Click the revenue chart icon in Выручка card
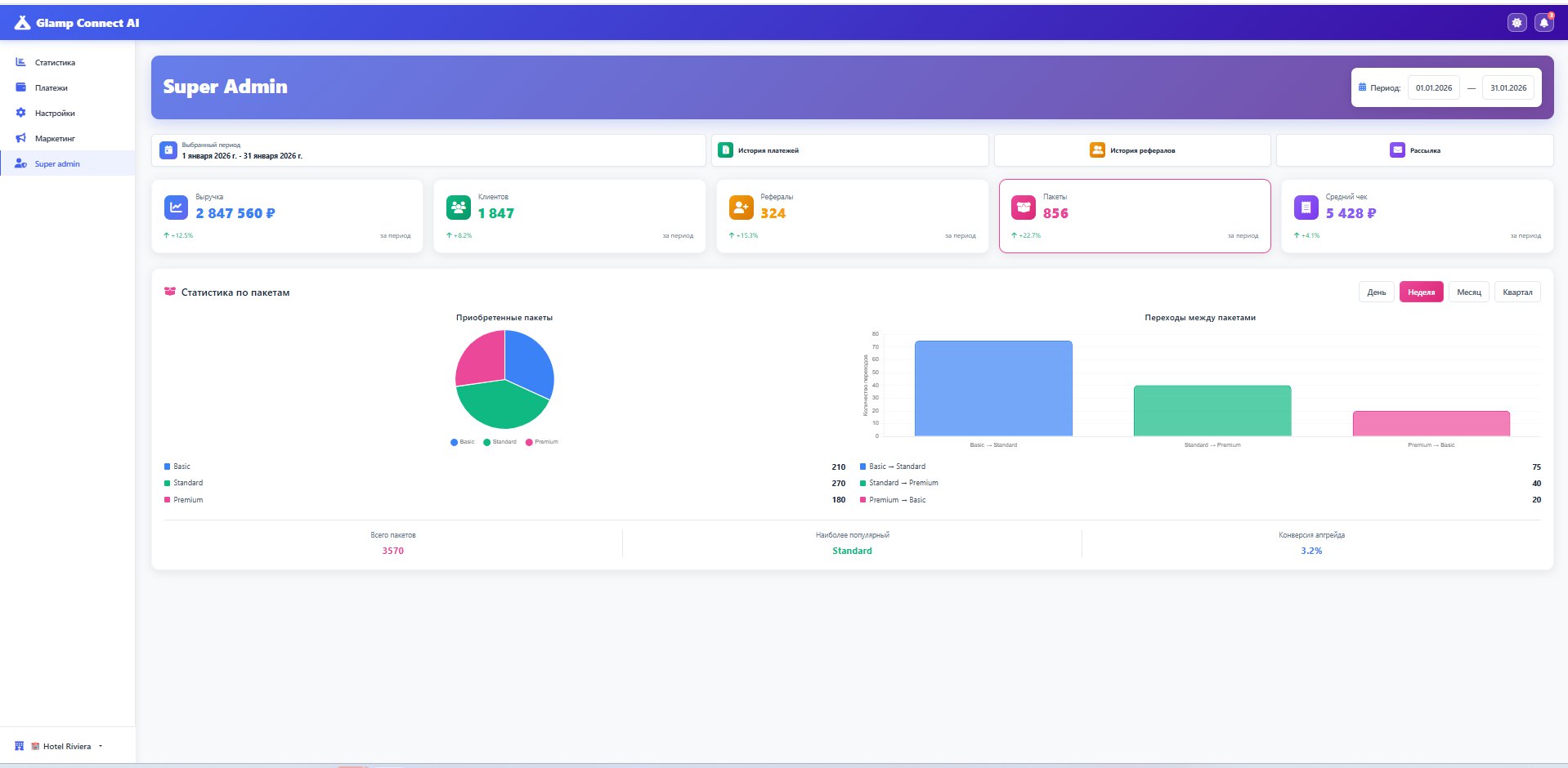Screen dimensions: 1568x768 [176, 208]
